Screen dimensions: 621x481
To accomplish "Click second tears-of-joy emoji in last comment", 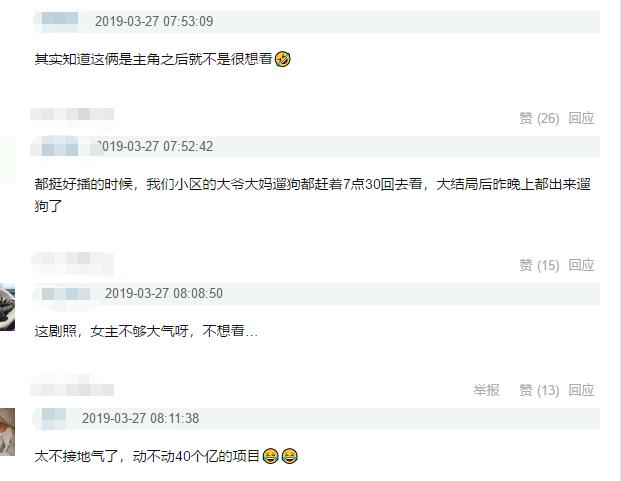I will tap(290, 456).
